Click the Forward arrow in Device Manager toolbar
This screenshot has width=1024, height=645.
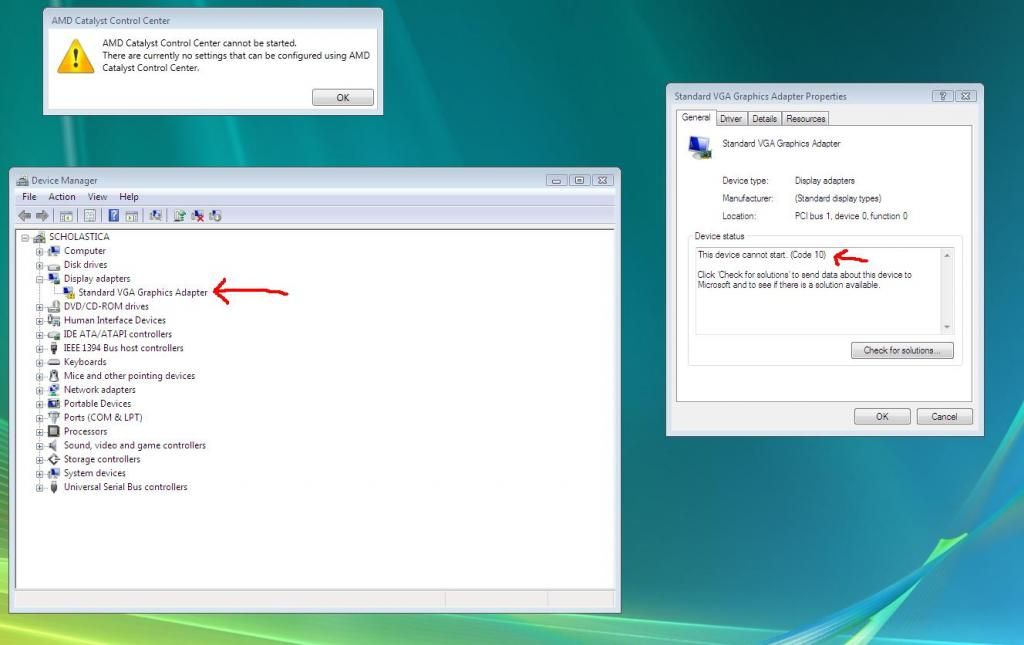(x=42, y=215)
